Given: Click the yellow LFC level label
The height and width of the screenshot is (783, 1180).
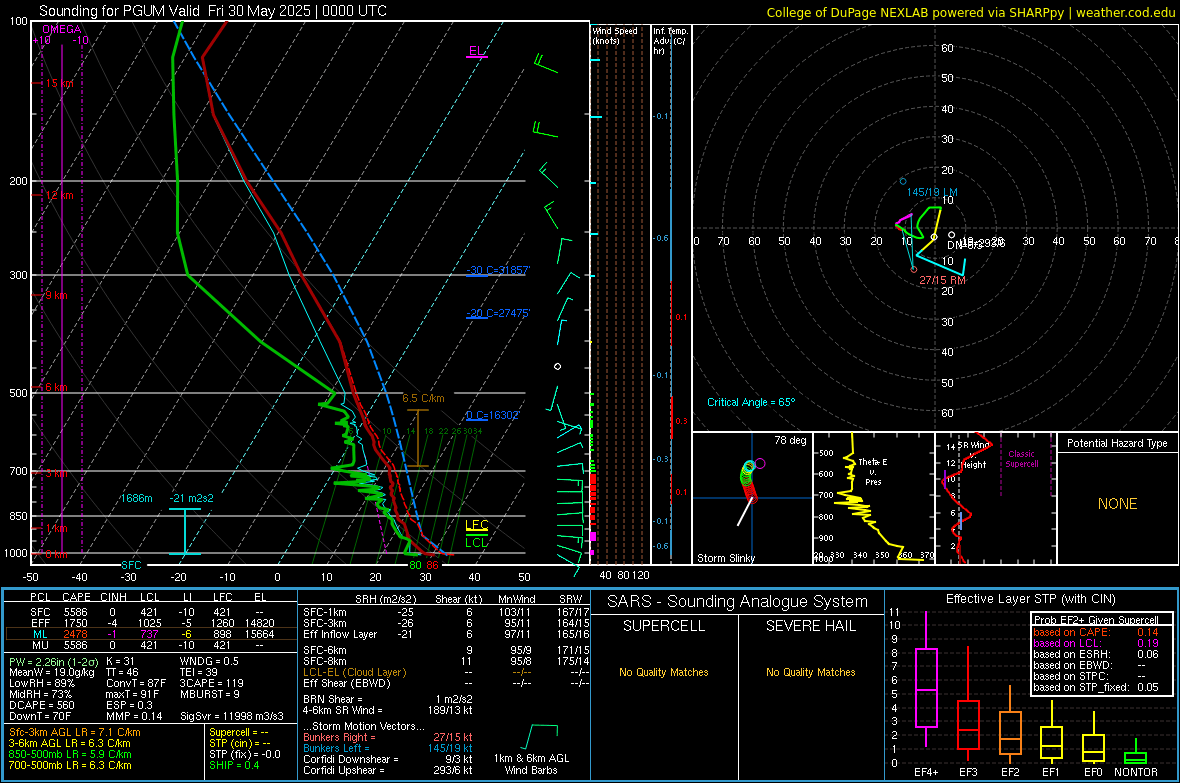Looking at the screenshot, I should pyautogui.click(x=476, y=525).
